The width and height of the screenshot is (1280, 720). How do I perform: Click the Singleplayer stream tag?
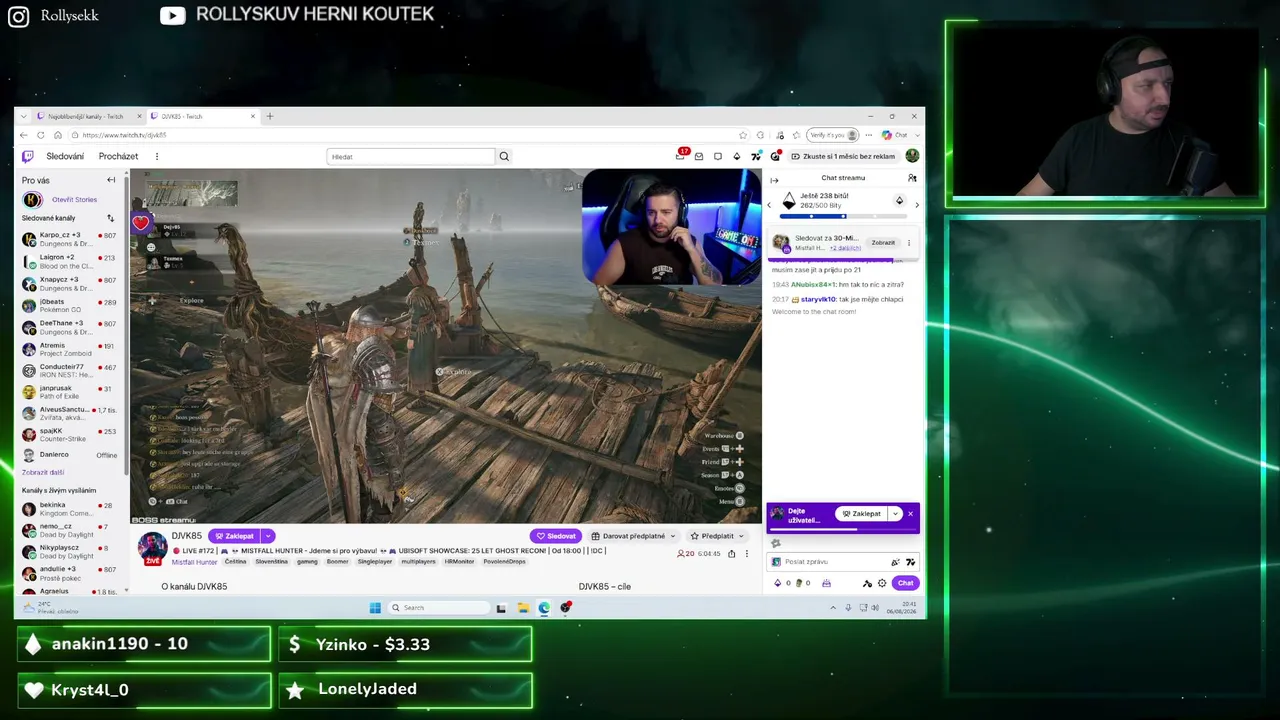pyautogui.click(x=375, y=562)
